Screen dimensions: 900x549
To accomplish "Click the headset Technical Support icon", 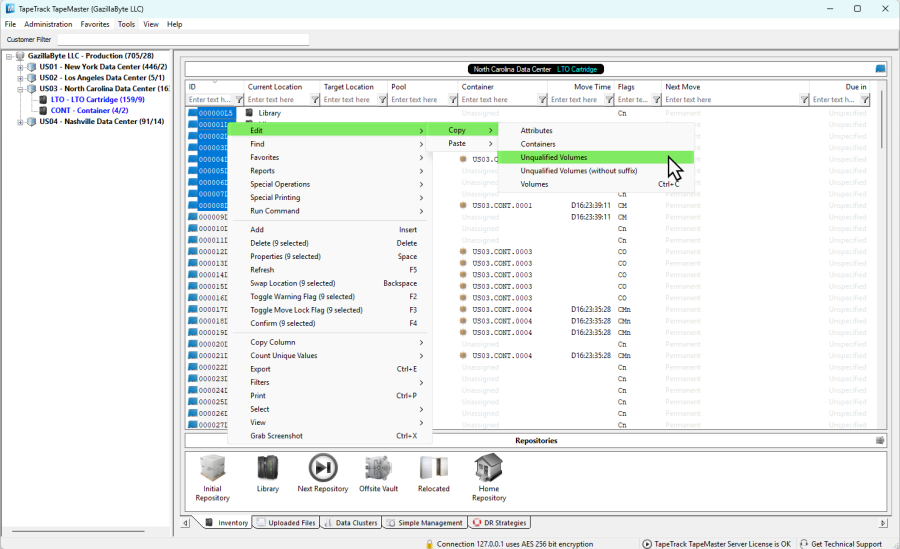I will pos(804,544).
